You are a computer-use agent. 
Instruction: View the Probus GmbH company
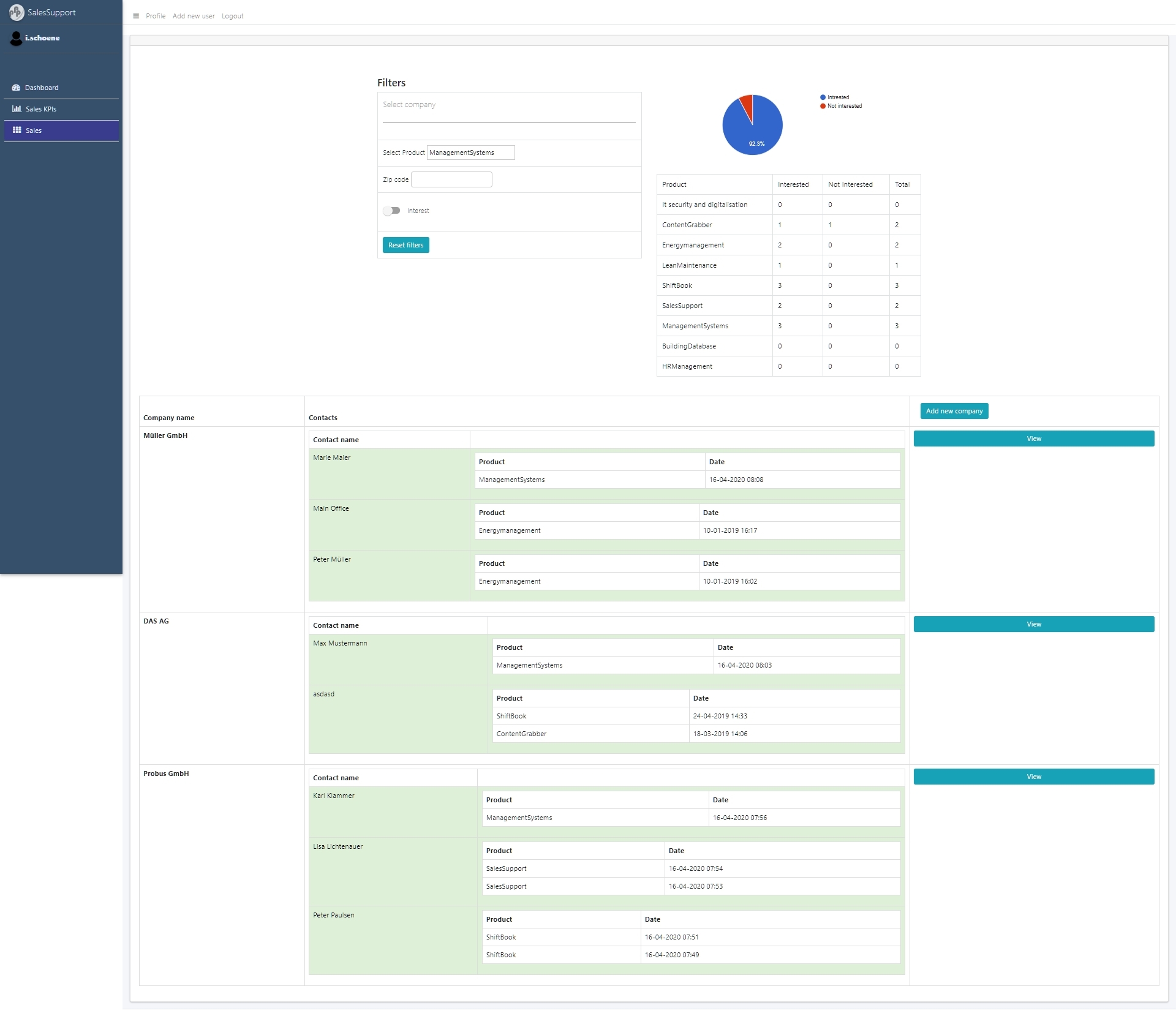coord(1033,777)
